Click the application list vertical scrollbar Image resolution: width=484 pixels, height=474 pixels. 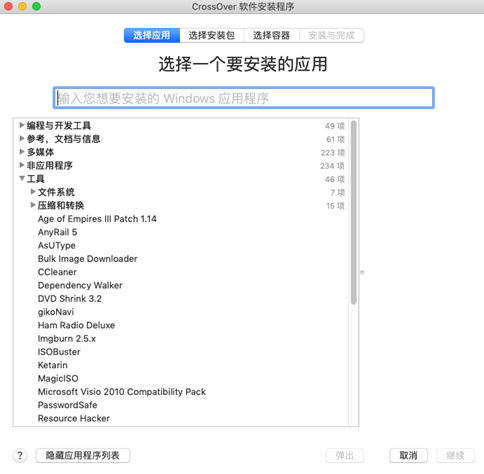click(x=354, y=213)
